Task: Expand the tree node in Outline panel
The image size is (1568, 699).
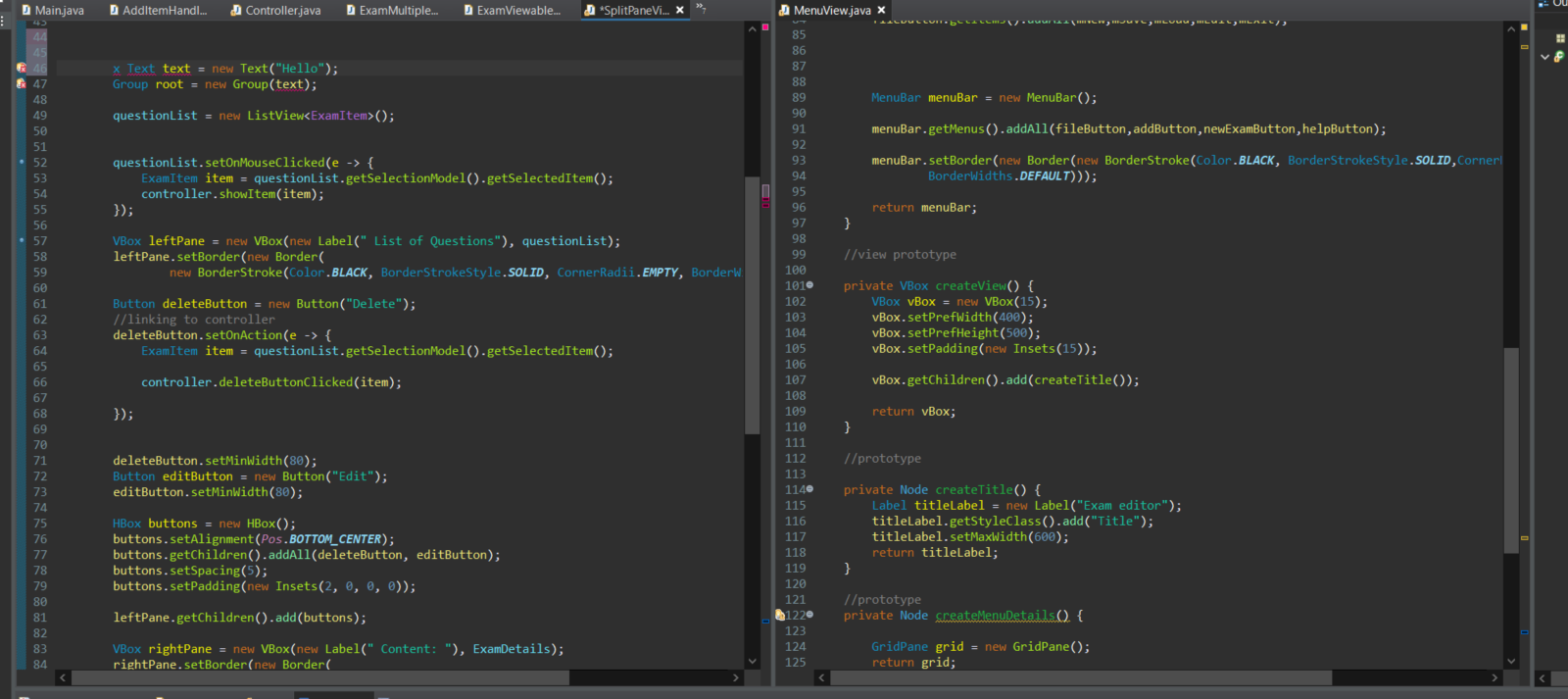Action: (x=1544, y=57)
